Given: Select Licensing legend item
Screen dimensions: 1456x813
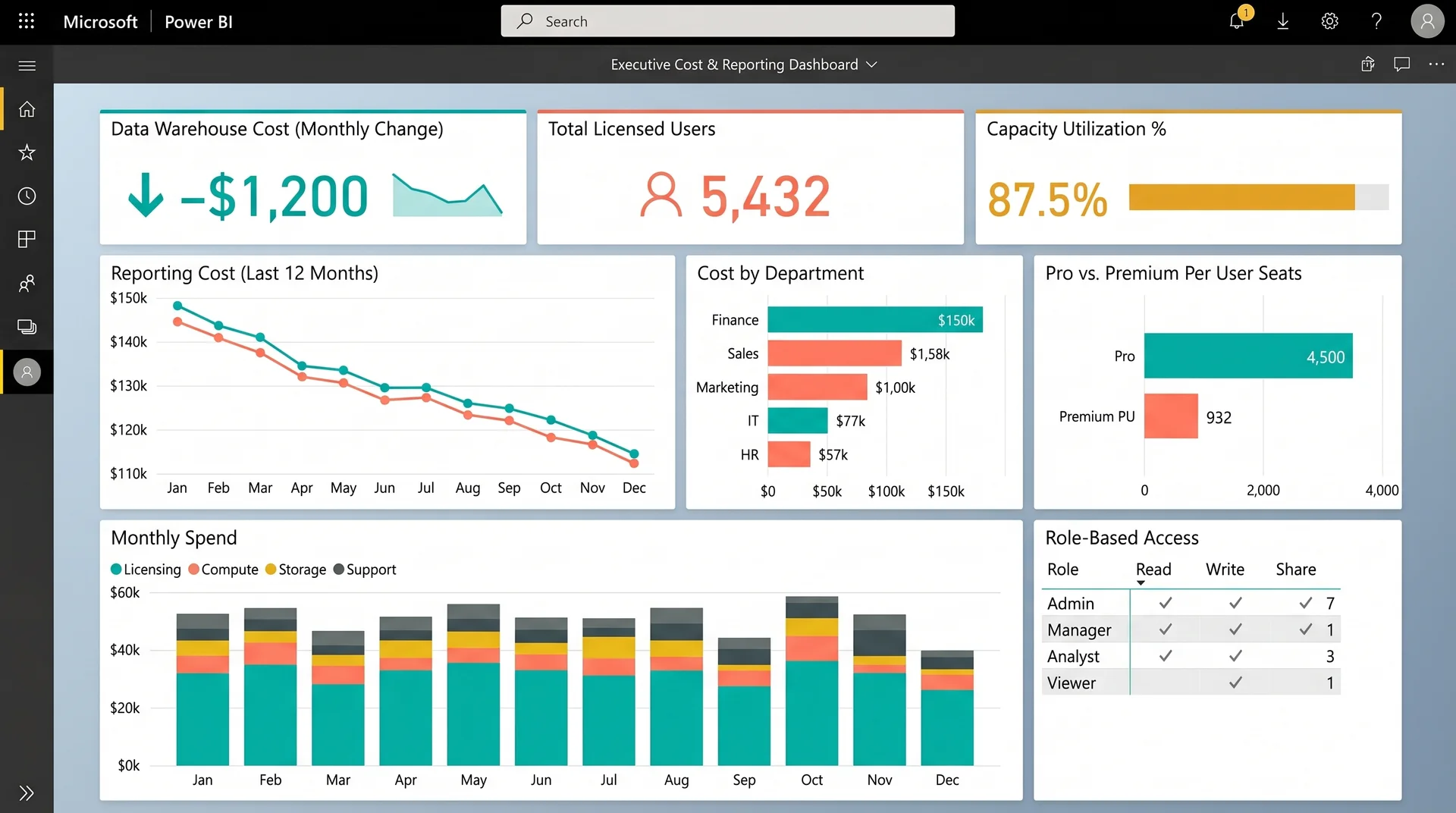Looking at the screenshot, I should click(146, 570).
